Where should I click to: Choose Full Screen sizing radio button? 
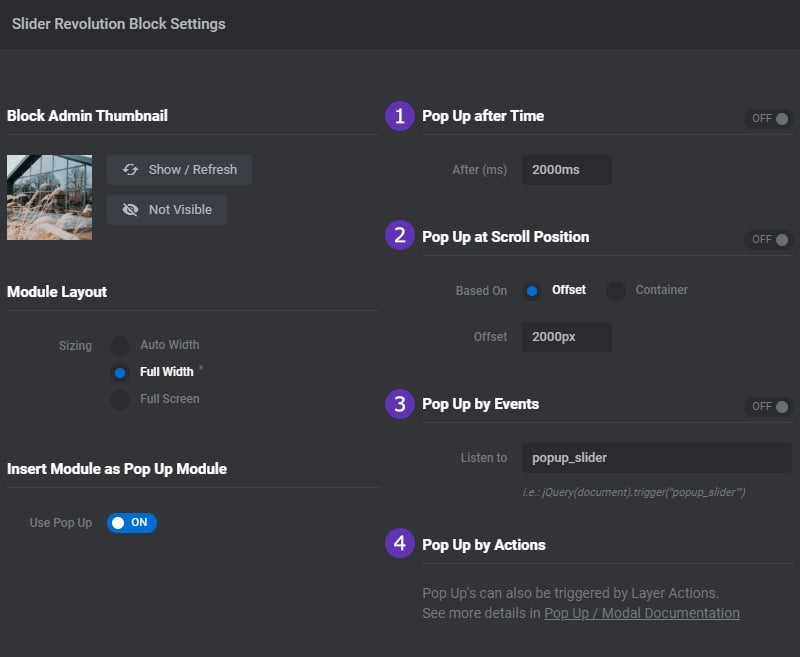(x=120, y=399)
